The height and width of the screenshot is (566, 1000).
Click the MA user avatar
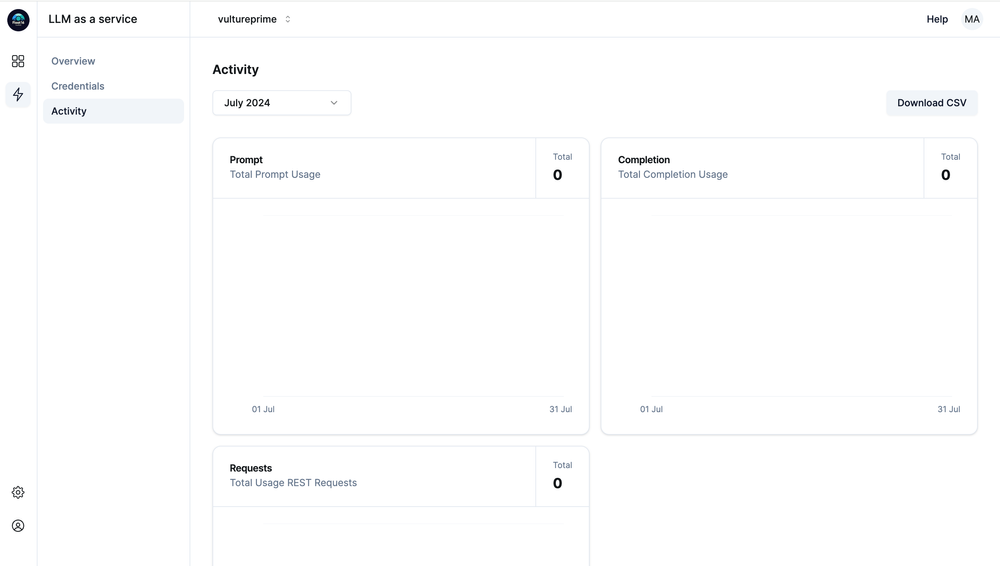971,19
